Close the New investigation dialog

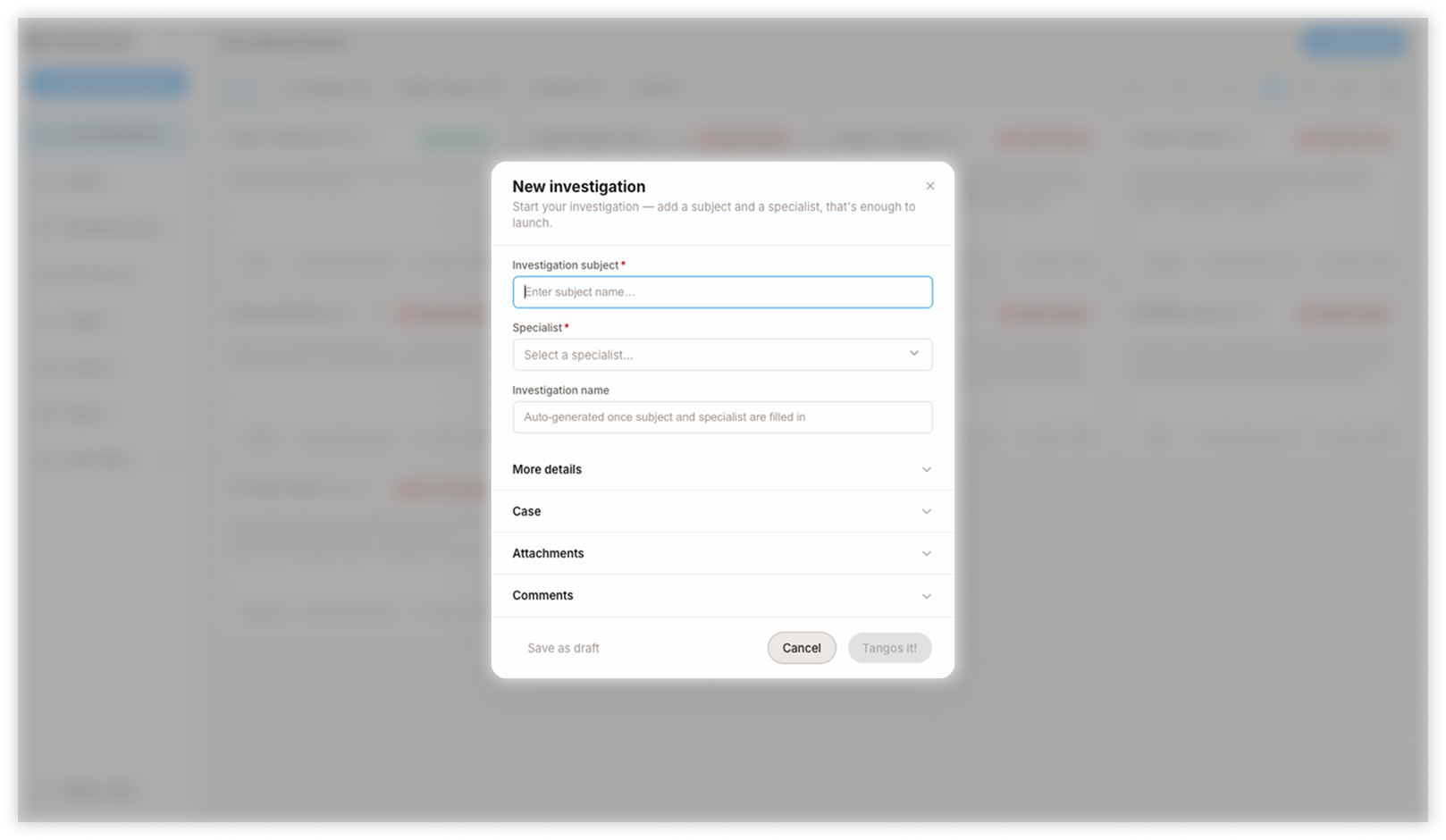[929, 186]
